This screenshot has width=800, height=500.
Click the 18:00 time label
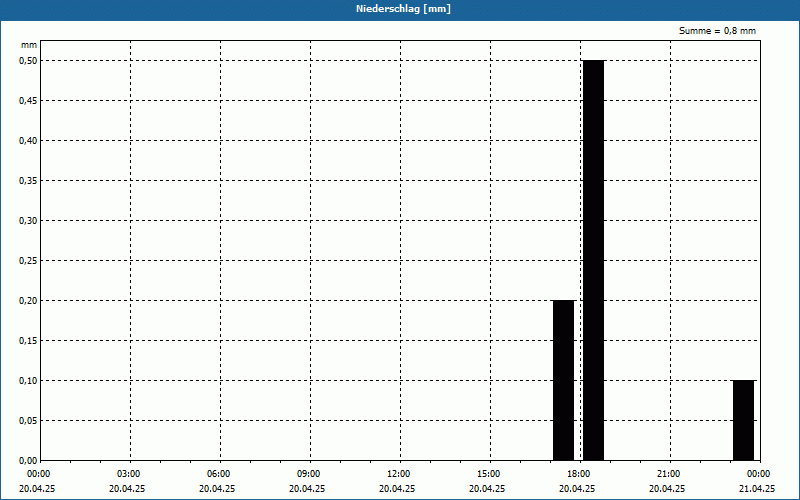(x=578, y=474)
